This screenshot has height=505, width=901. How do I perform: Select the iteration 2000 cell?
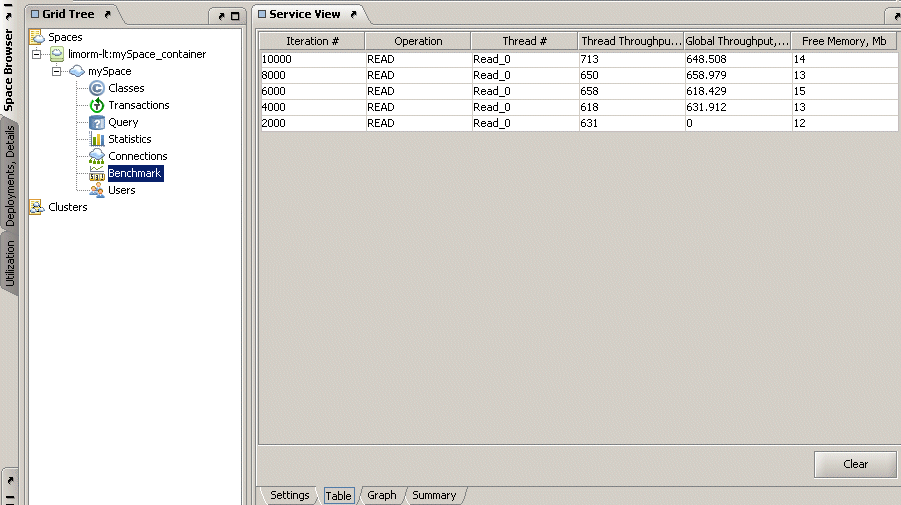[x=313, y=124]
